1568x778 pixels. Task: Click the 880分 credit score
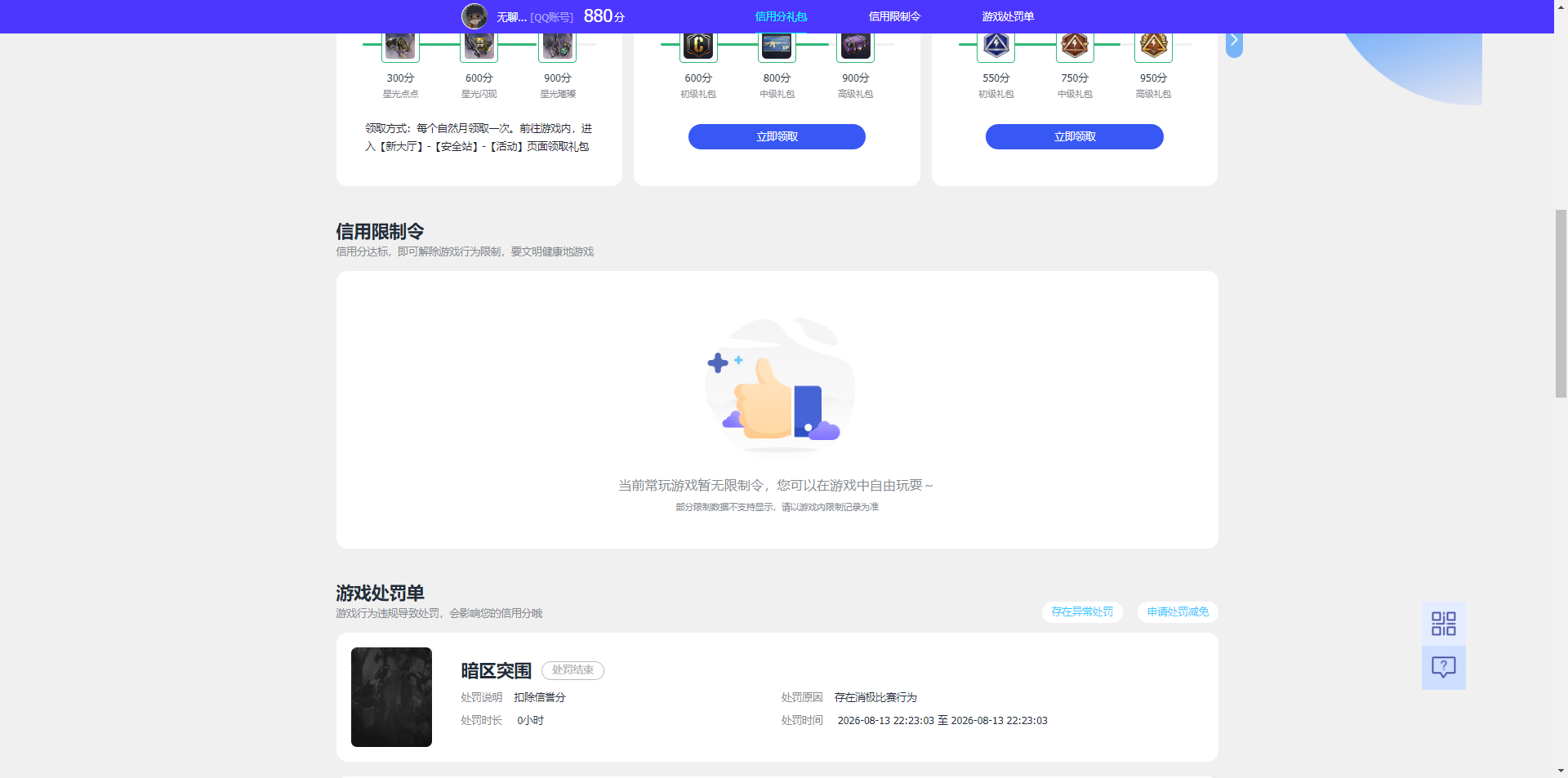click(604, 16)
